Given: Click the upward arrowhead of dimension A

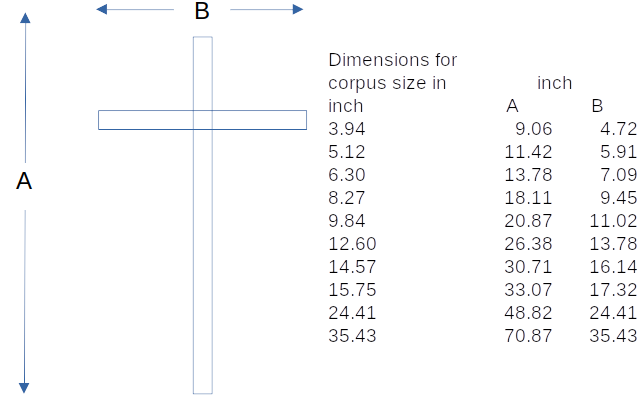Looking at the screenshot, I should [x=26, y=17].
